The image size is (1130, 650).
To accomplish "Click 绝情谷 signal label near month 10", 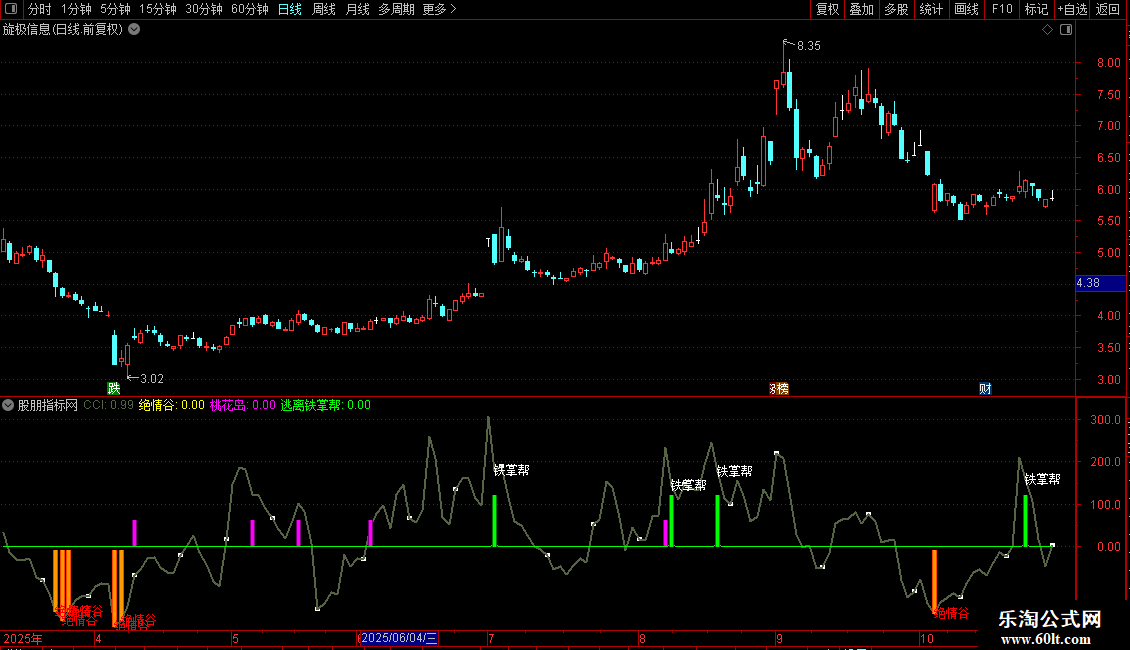I will tap(951, 613).
